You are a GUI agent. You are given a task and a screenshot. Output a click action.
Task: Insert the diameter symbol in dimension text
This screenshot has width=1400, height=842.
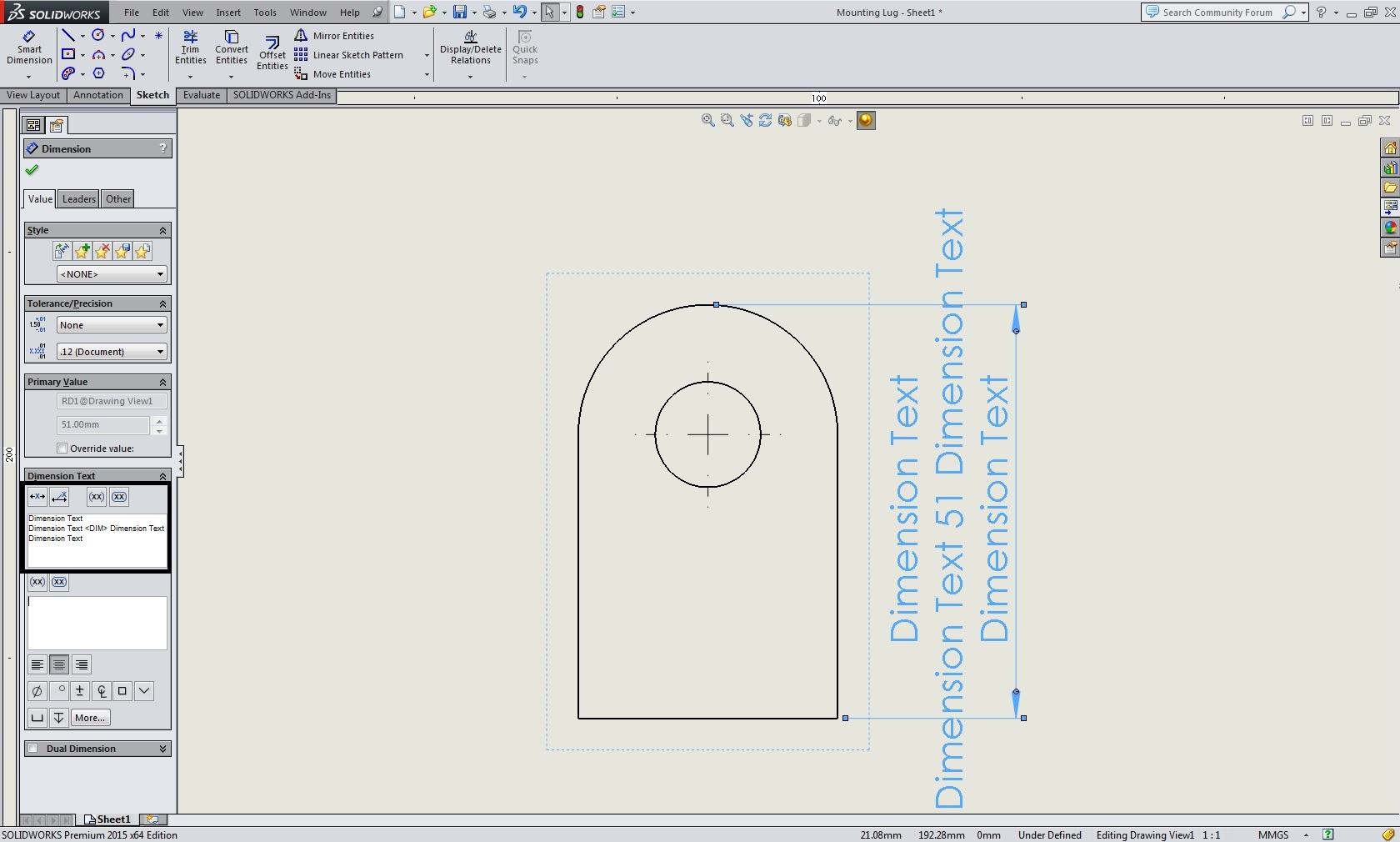click(37, 691)
